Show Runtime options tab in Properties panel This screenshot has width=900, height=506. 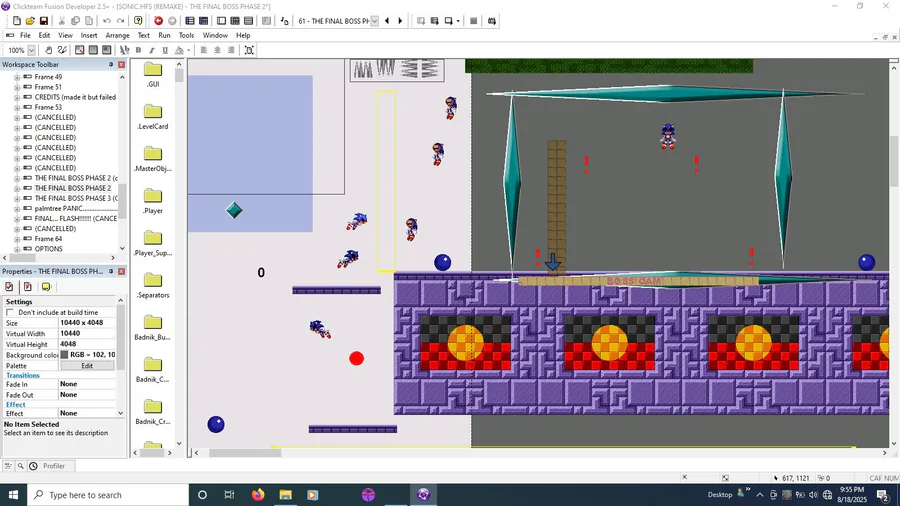[x=28, y=286]
